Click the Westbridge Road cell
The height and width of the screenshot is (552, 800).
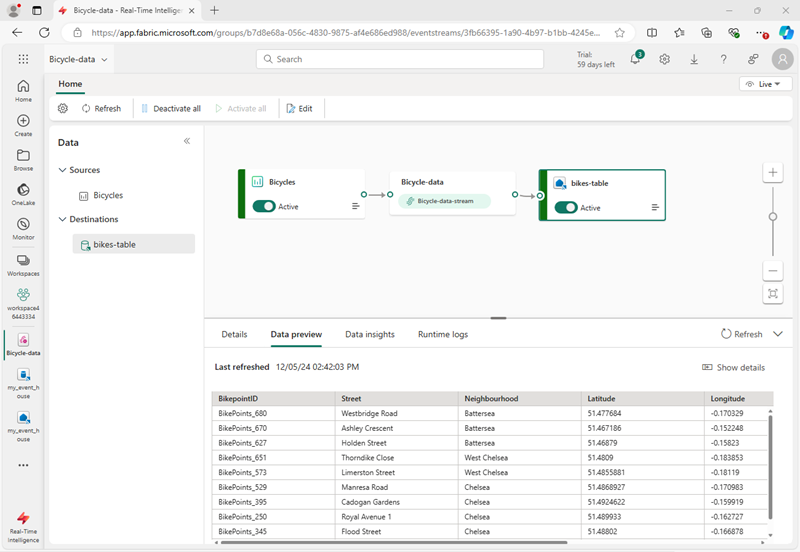click(x=396, y=413)
